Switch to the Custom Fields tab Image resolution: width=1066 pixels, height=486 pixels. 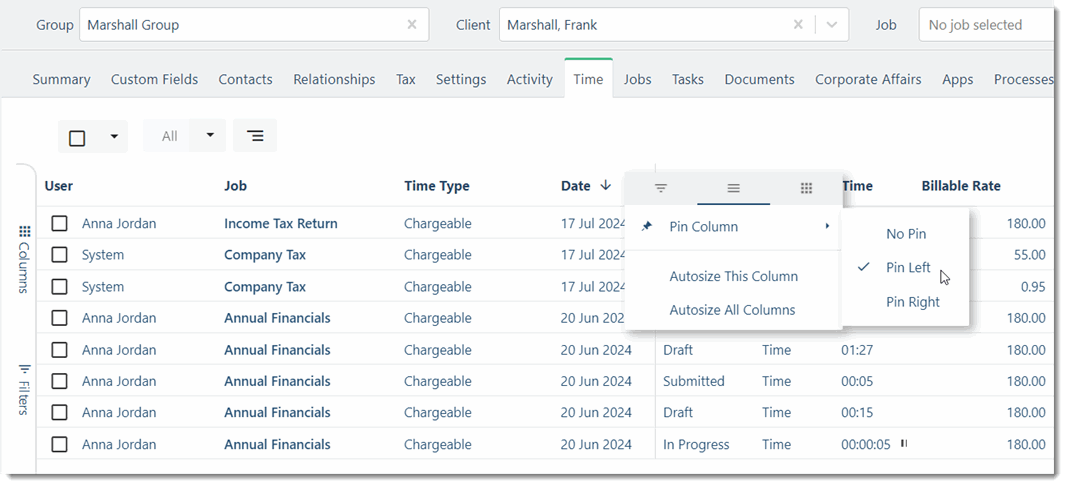tap(154, 80)
